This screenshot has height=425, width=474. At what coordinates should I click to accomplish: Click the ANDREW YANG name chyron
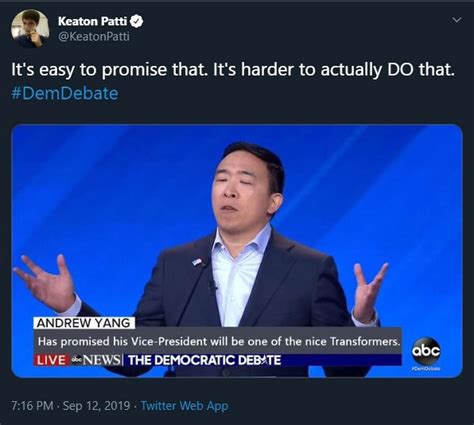84,323
